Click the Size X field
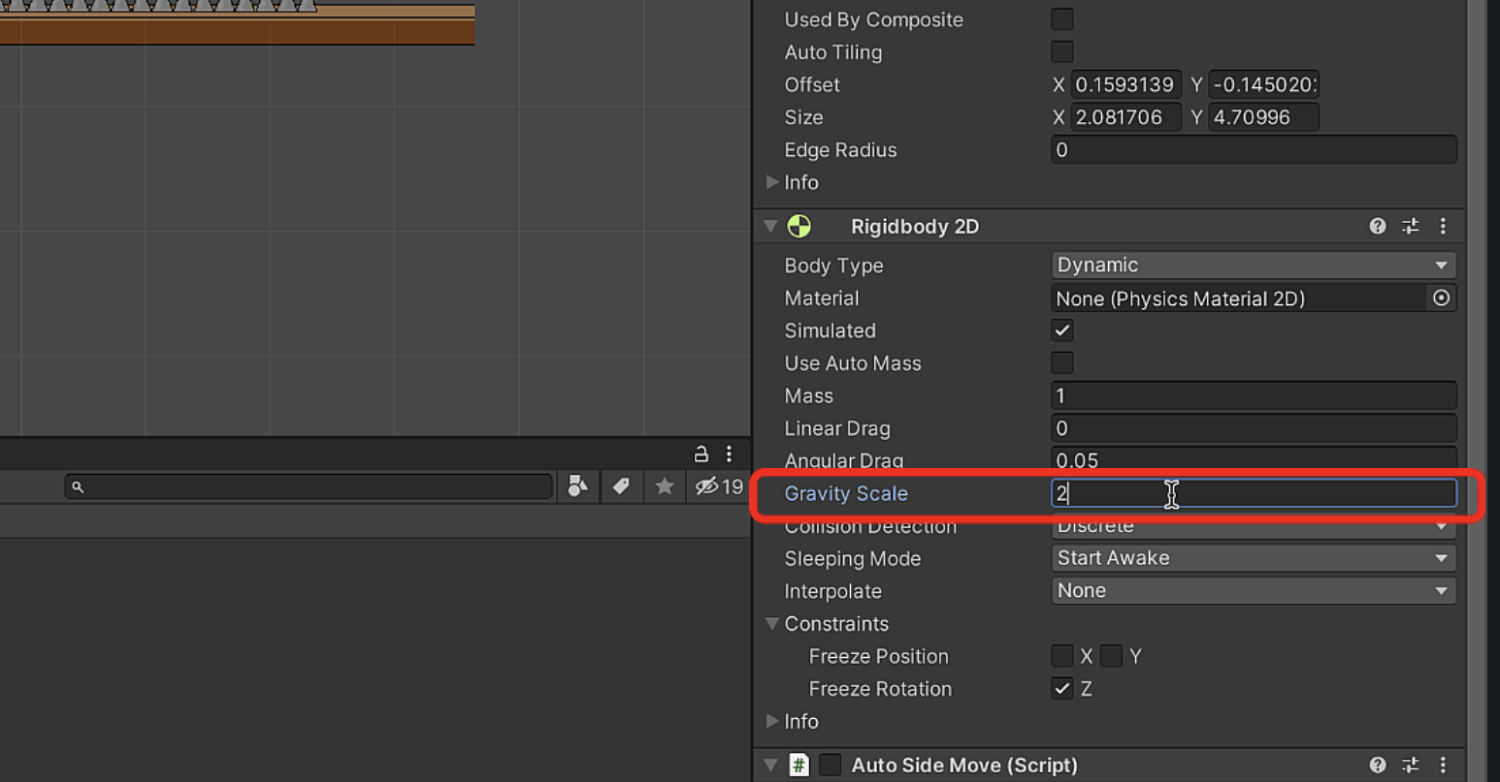The width and height of the screenshot is (1500, 782). [1126, 118]
